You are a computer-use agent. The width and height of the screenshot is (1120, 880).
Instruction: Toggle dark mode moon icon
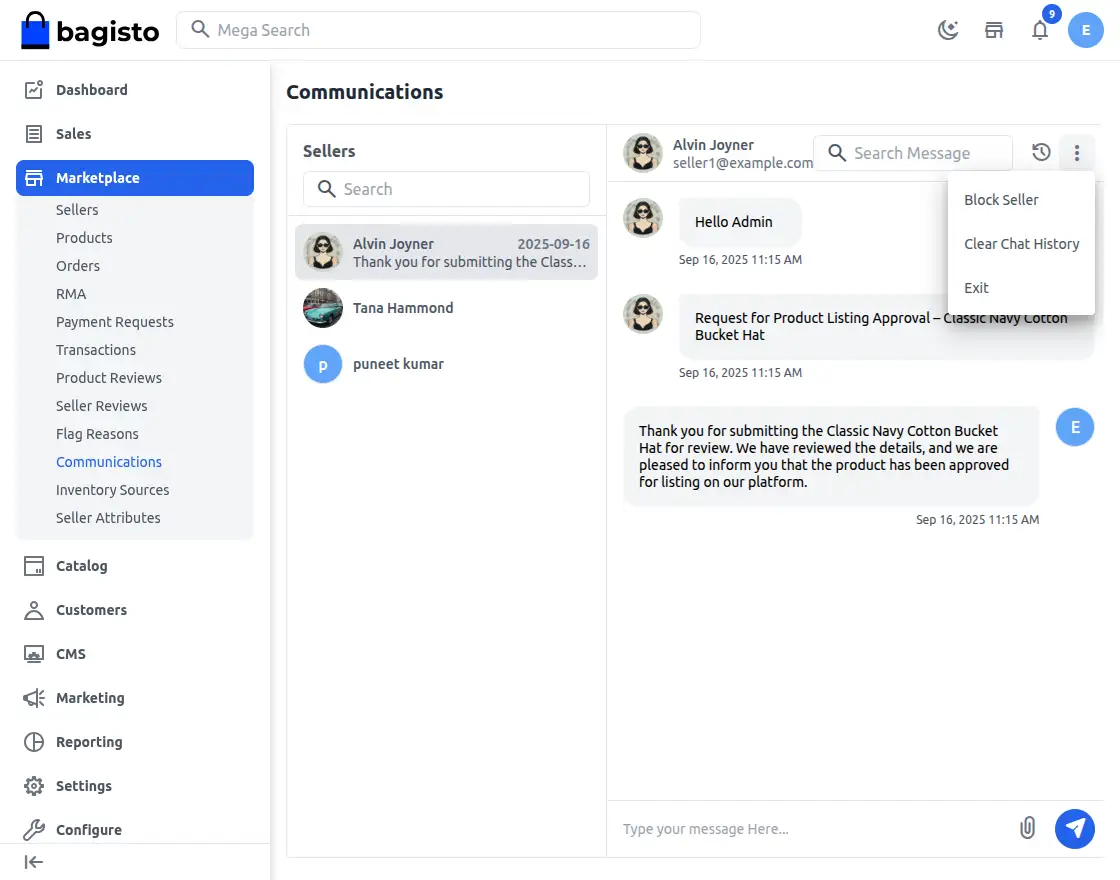(x=948, y=30)
